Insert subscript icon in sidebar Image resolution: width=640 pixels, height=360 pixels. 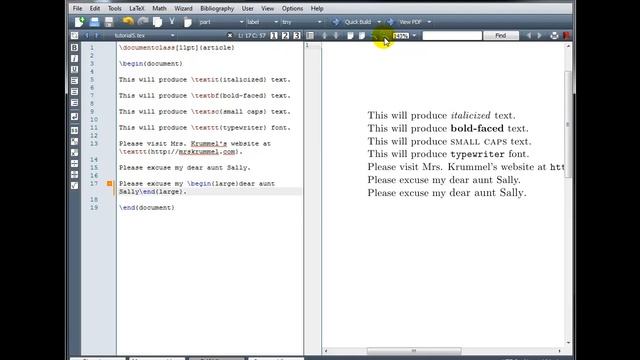(x=74, y=142)
